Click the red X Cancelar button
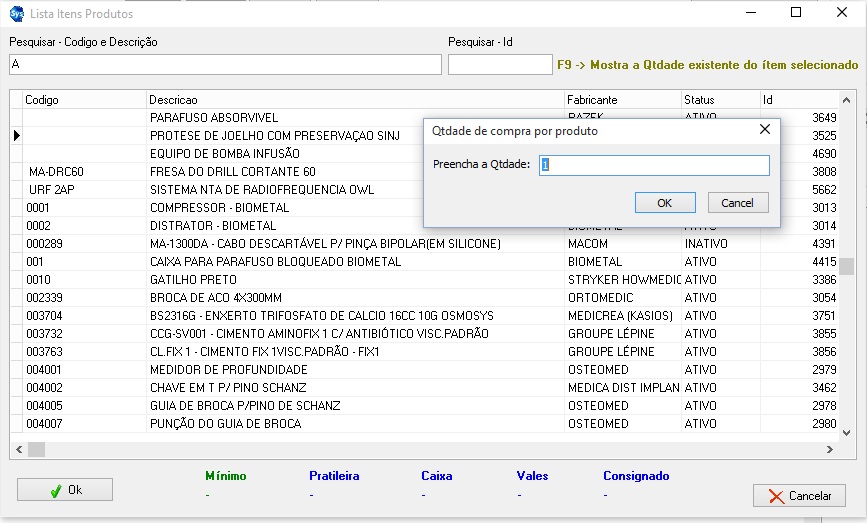Image resolution: width=867 pixels, height=523 pixels. (799, 496)
